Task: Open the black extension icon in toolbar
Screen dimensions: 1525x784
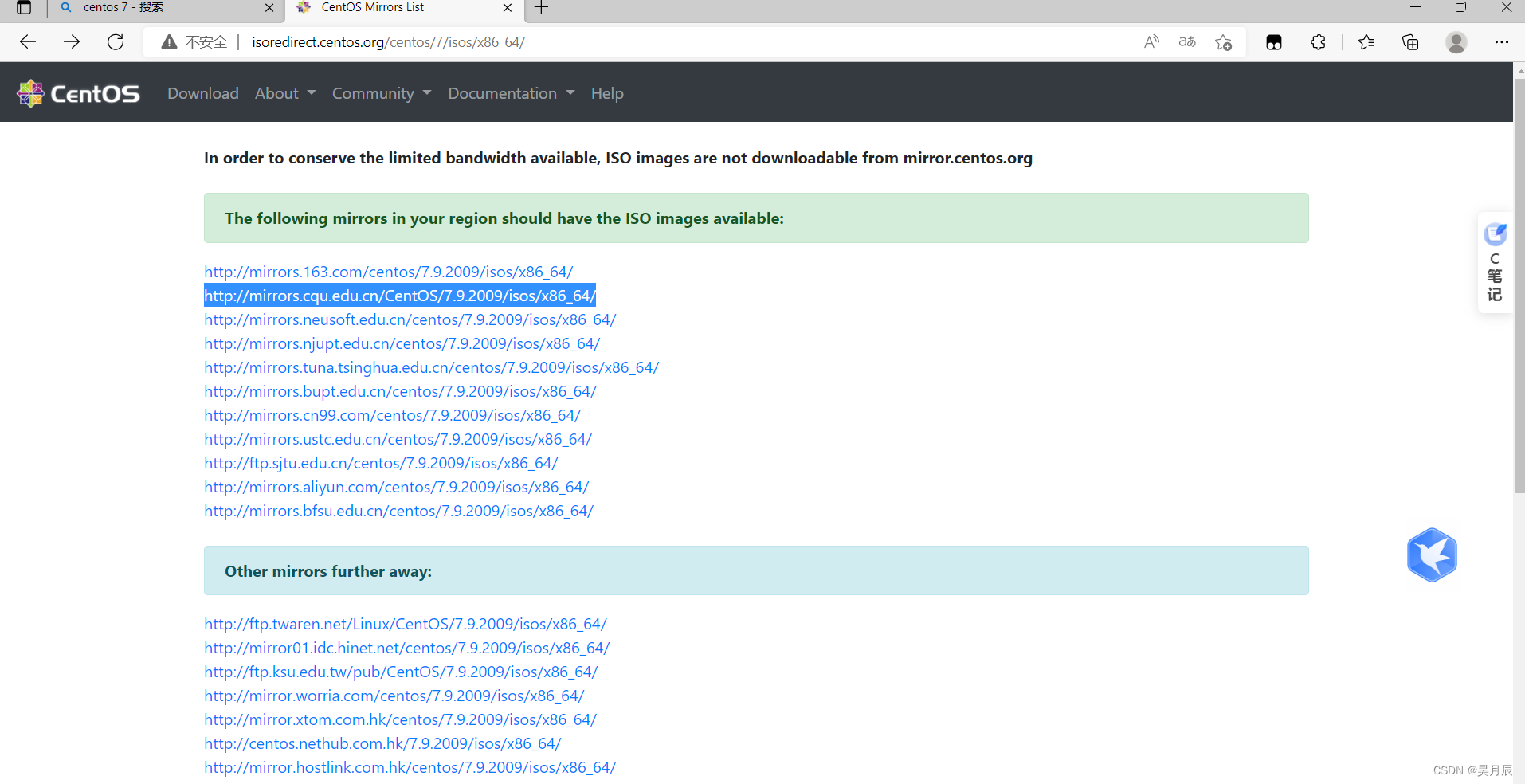Action: (x=1274, y=42)
